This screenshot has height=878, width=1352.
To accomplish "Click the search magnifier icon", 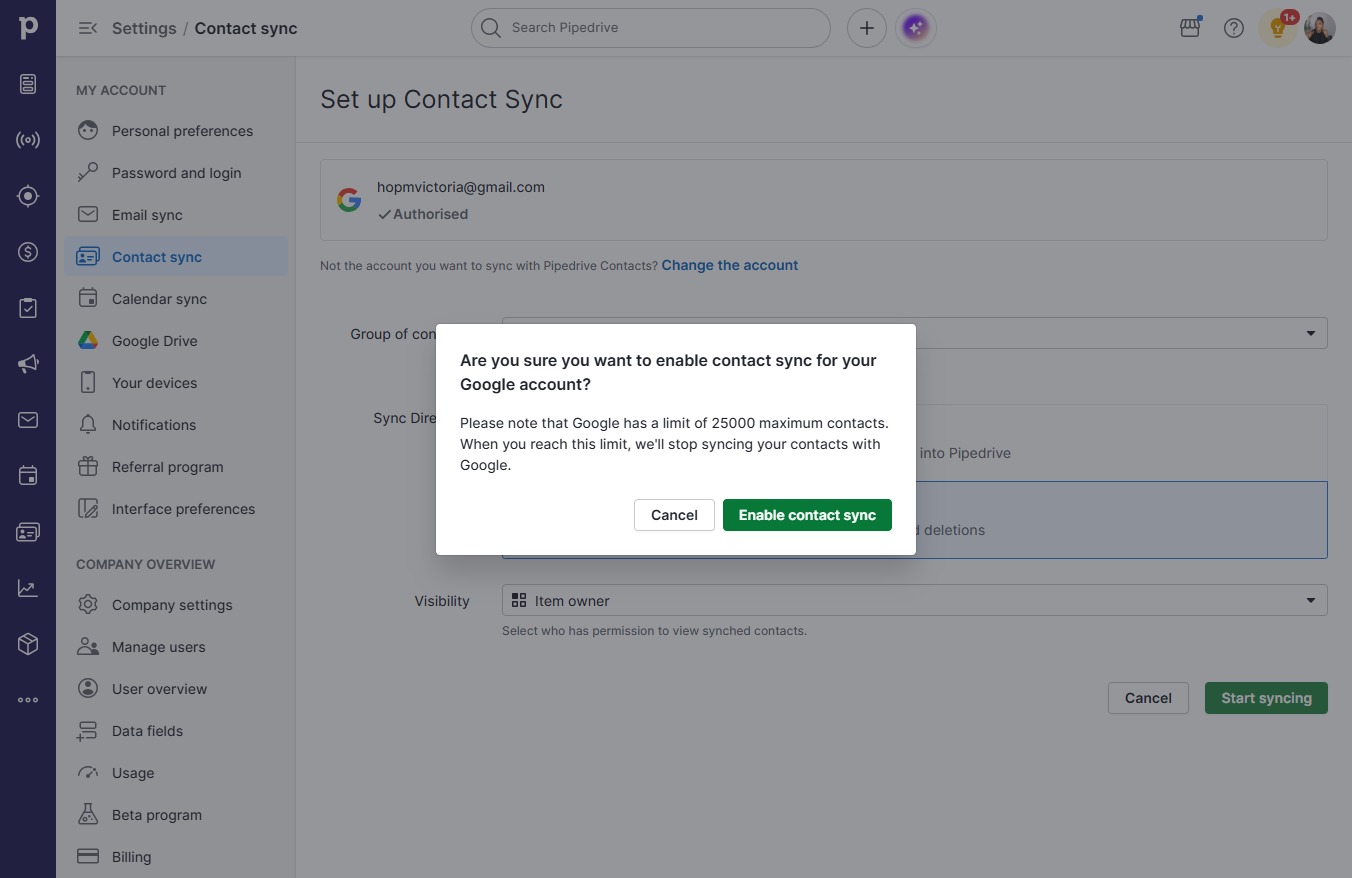I will click(x=491, y=28).
